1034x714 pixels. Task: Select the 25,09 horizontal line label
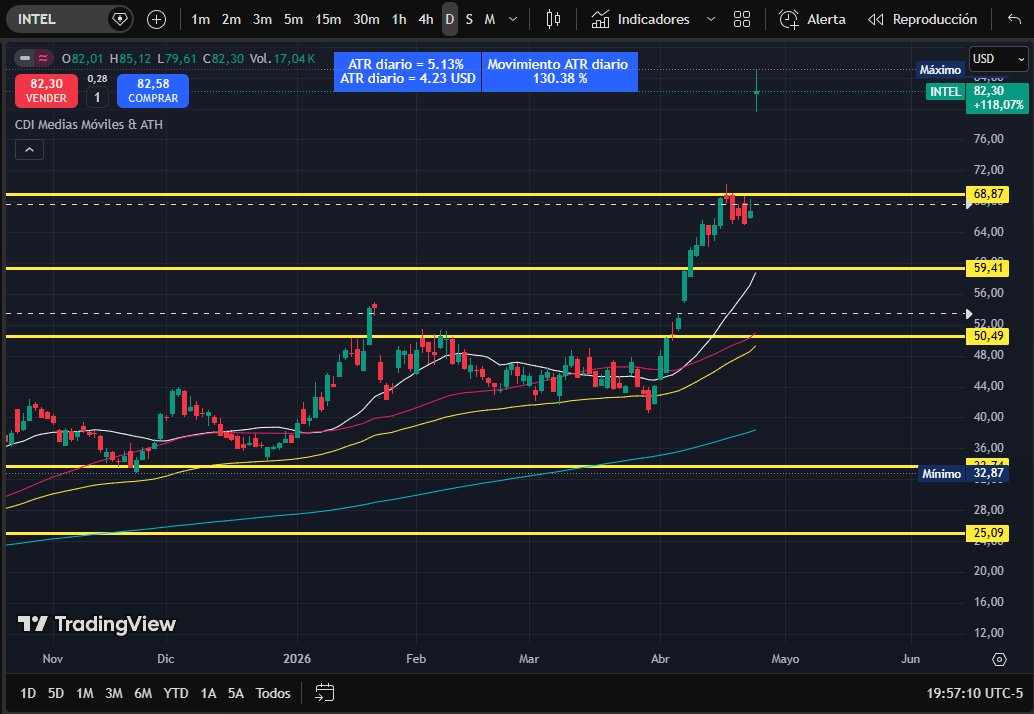coord(988,533)
